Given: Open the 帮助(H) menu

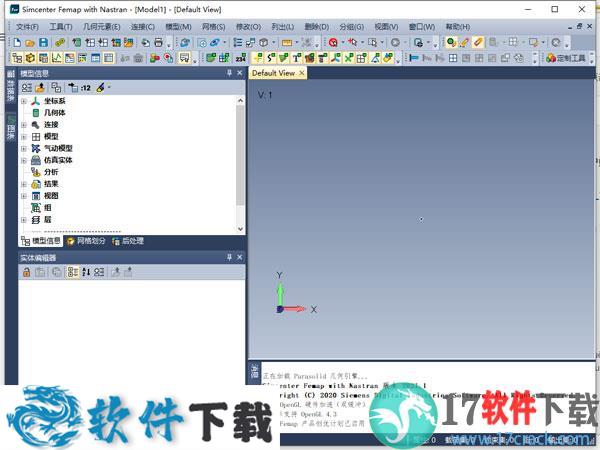Looking at the screenshot, I should [458, 27].
